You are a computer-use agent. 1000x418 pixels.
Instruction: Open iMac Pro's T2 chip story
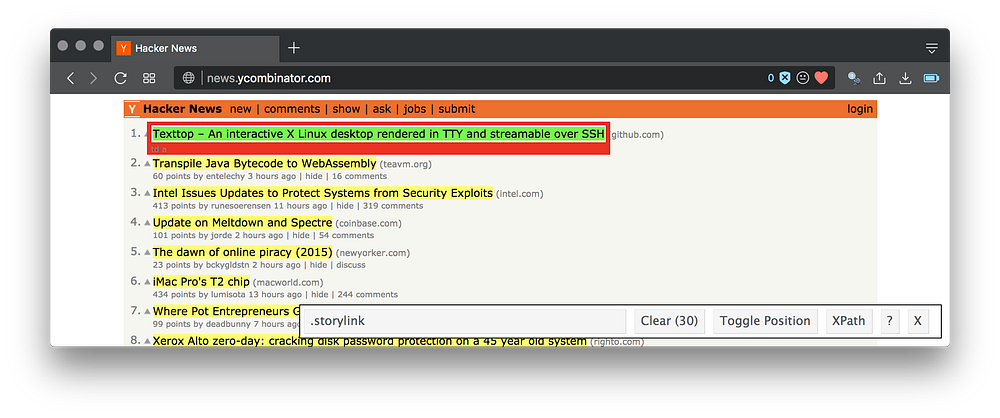tap(201, 281)
